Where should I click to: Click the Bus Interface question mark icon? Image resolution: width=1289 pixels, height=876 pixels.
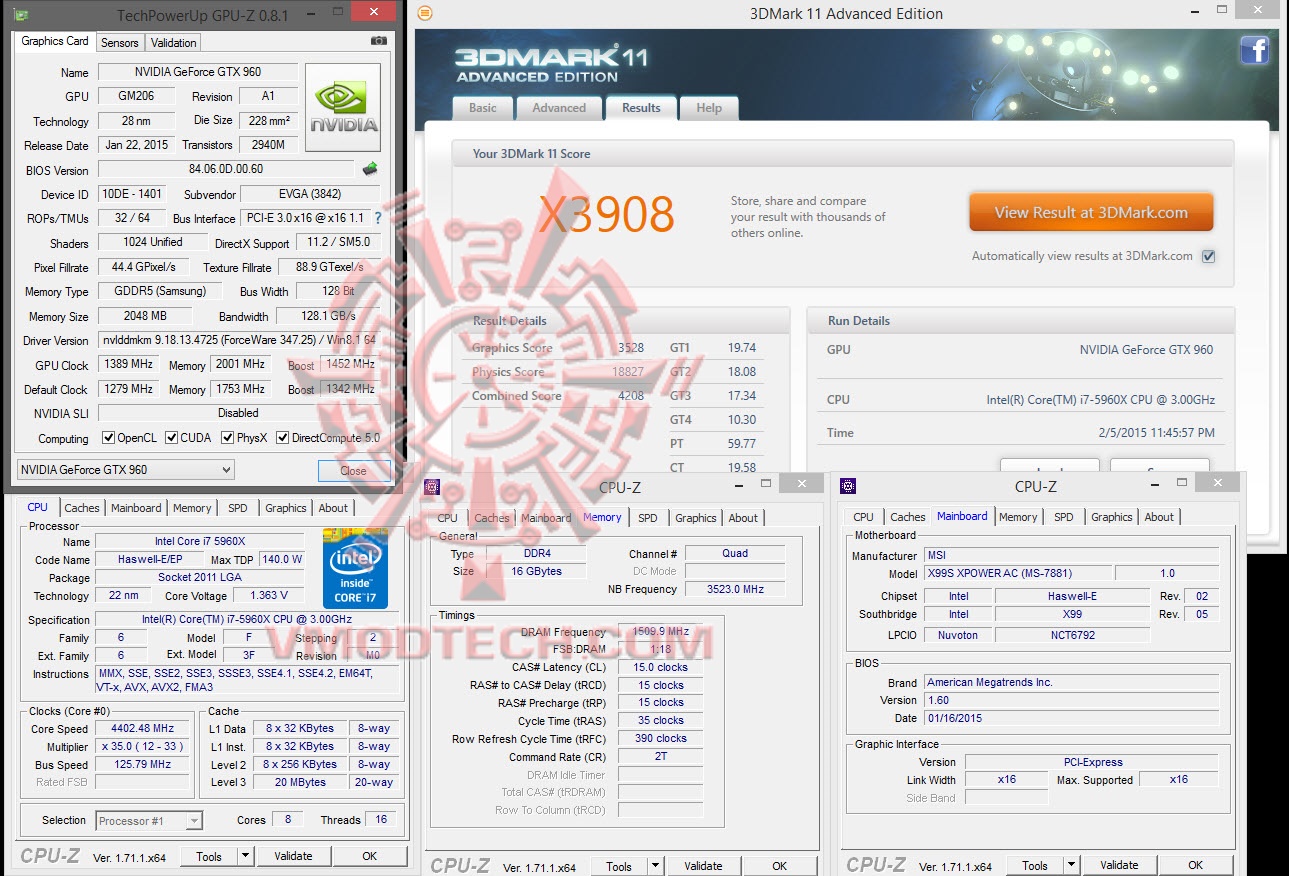coord(378,218)
